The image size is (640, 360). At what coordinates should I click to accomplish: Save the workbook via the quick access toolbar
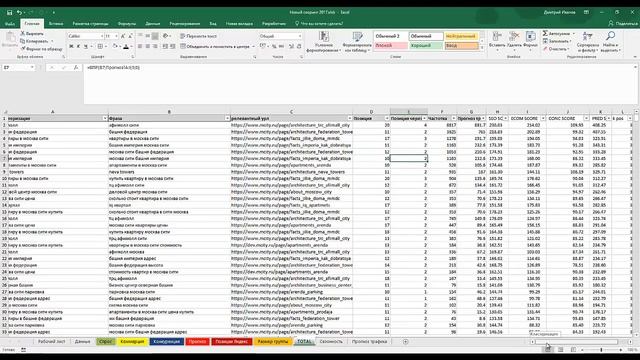coord(9,13)
